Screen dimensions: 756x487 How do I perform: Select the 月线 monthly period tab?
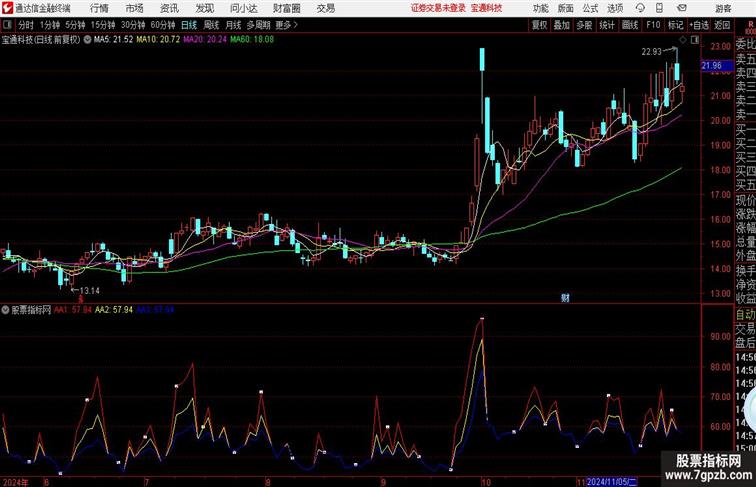click(233, 25)
